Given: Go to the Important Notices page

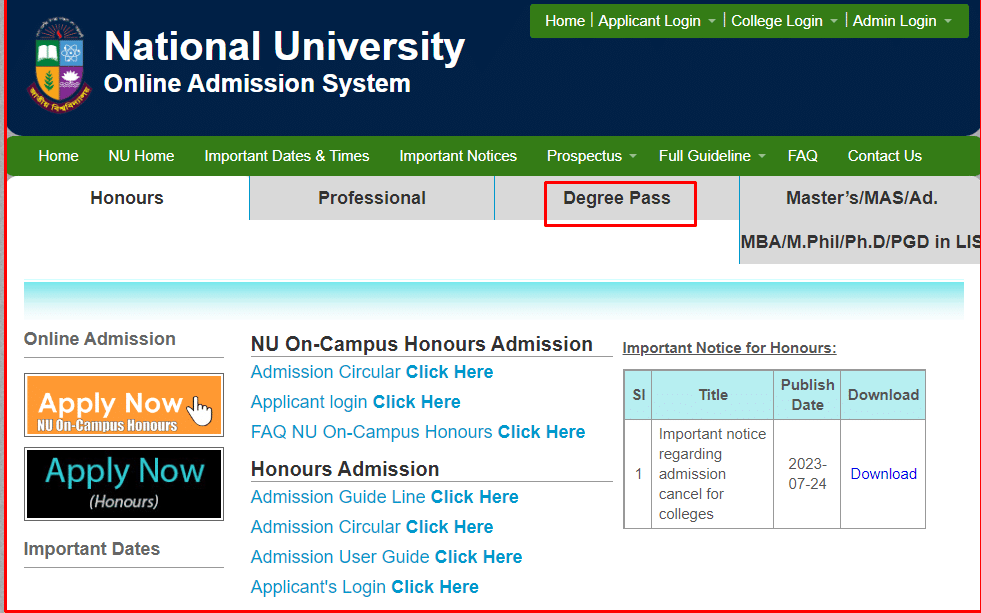Looking at the screenshot, I should 458,156.
